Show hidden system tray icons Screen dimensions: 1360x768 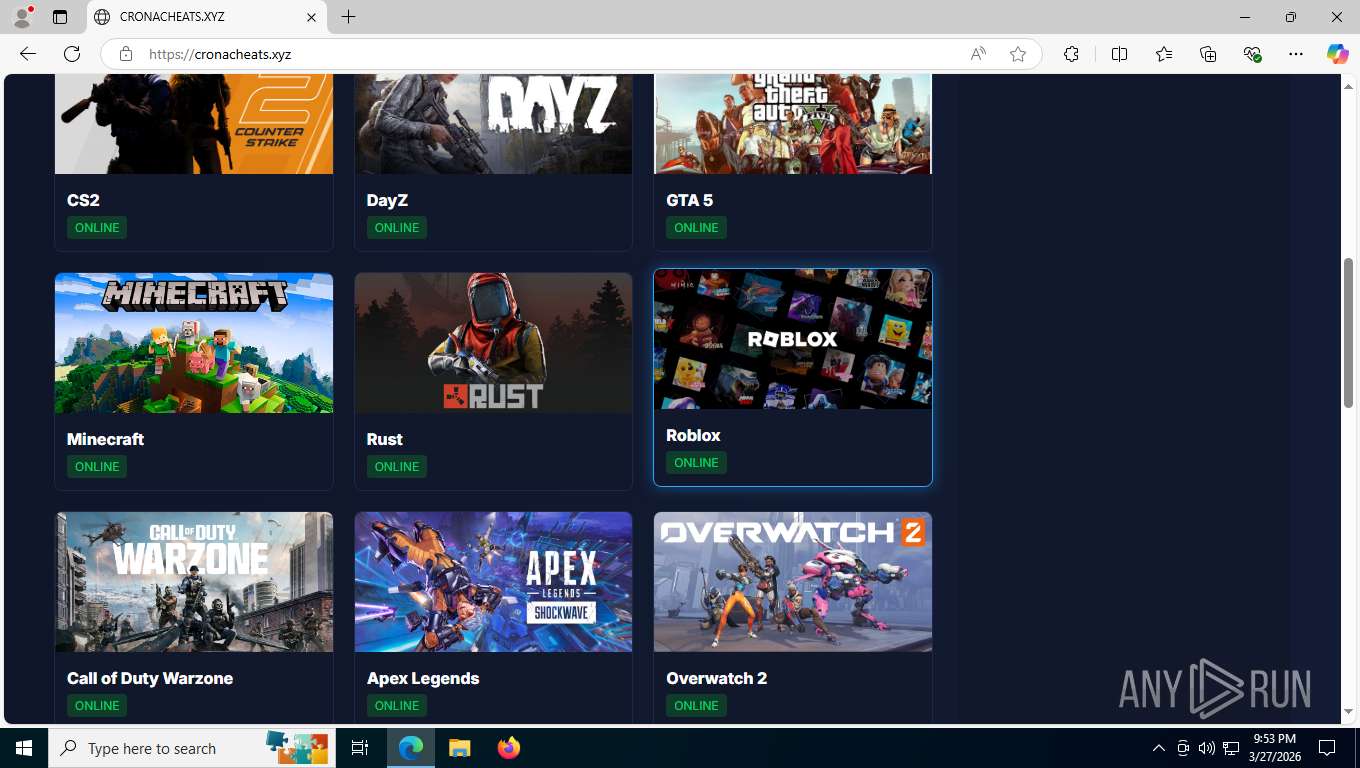click(1159, 748)
